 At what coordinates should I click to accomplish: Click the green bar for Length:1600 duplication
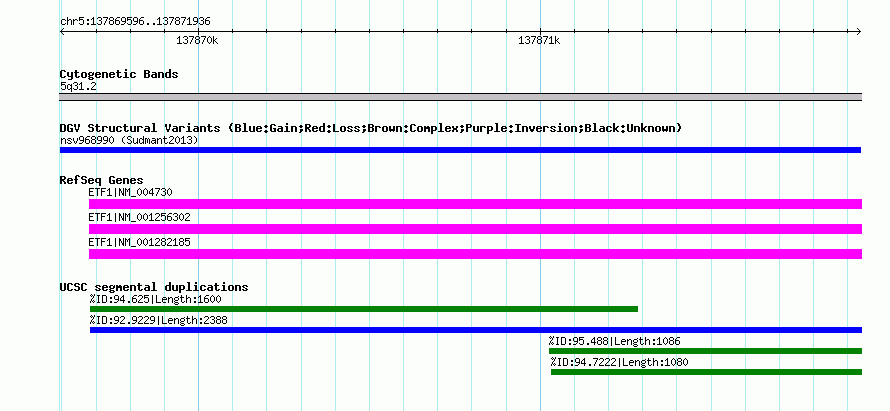coord(364,309)
